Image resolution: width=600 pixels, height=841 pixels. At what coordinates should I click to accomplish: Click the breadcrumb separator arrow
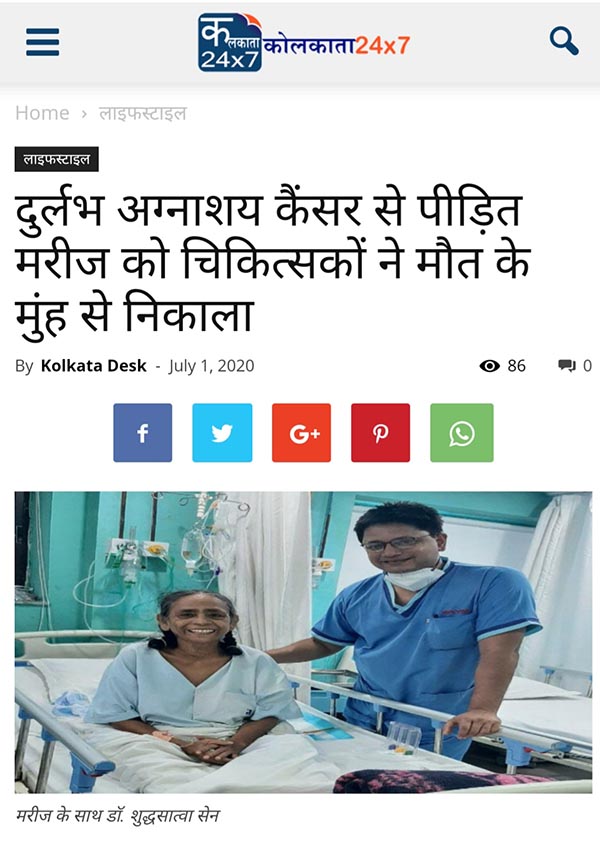pos(84,114)
